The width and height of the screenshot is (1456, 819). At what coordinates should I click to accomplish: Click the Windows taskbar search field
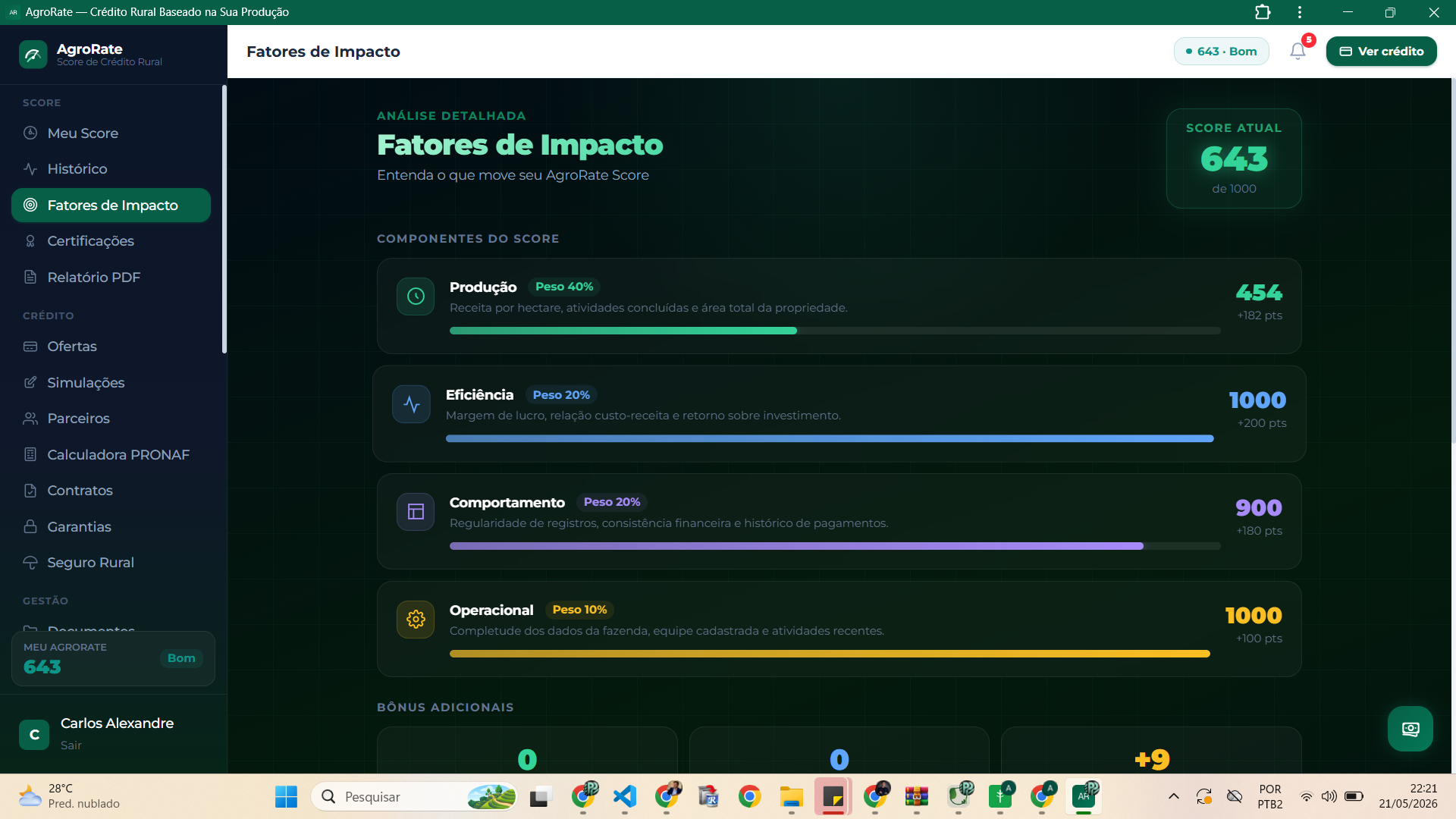tap(414, 796)
